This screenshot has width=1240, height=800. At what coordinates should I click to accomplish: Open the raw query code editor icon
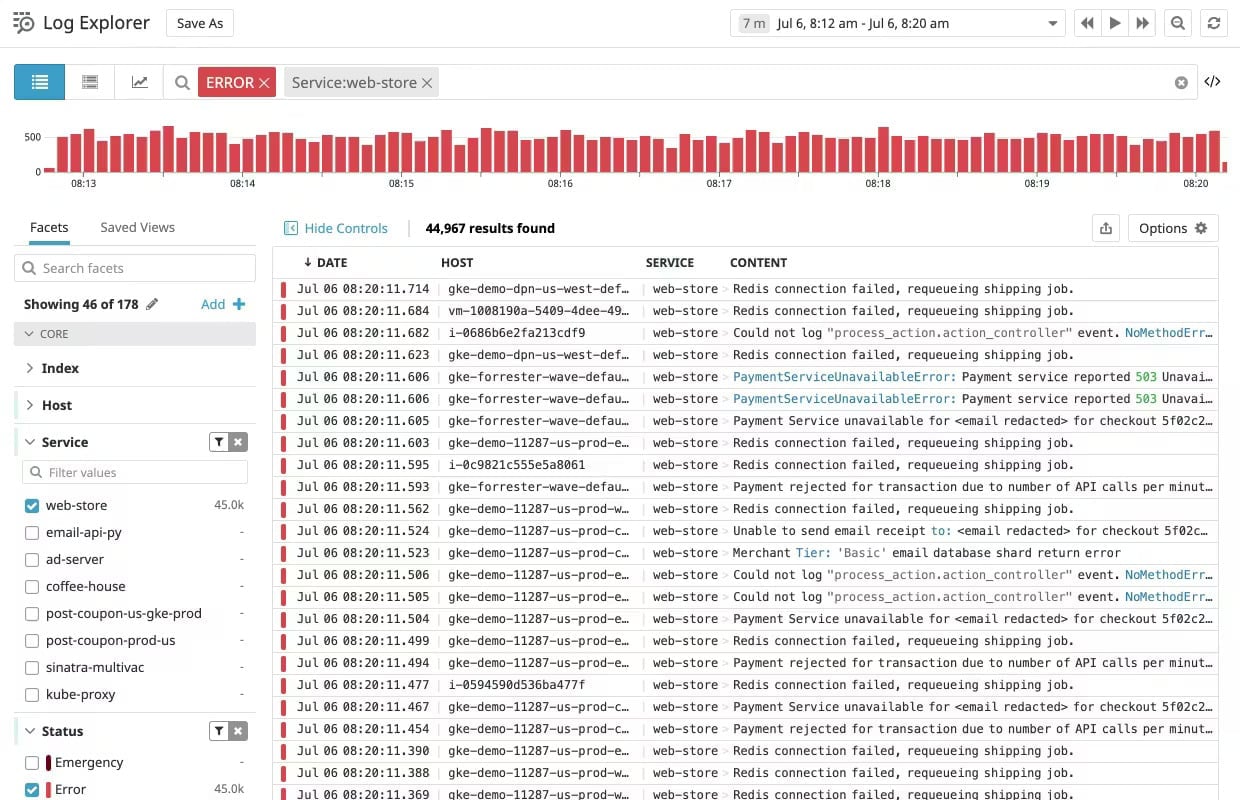pyautogui.click(x=1212, y=82)
